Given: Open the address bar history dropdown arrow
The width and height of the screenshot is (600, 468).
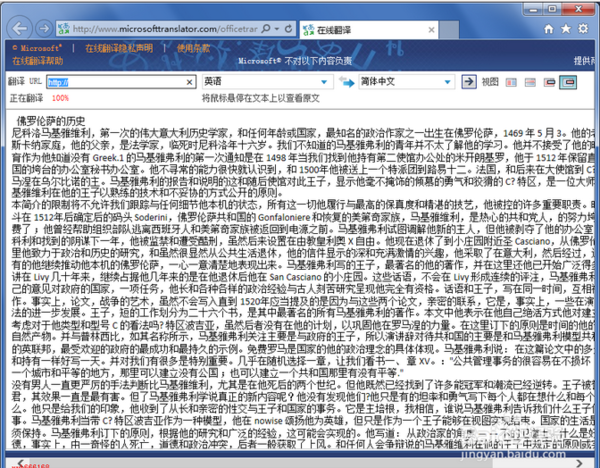Looking at the screenshot, I should [x=277, y=29].
